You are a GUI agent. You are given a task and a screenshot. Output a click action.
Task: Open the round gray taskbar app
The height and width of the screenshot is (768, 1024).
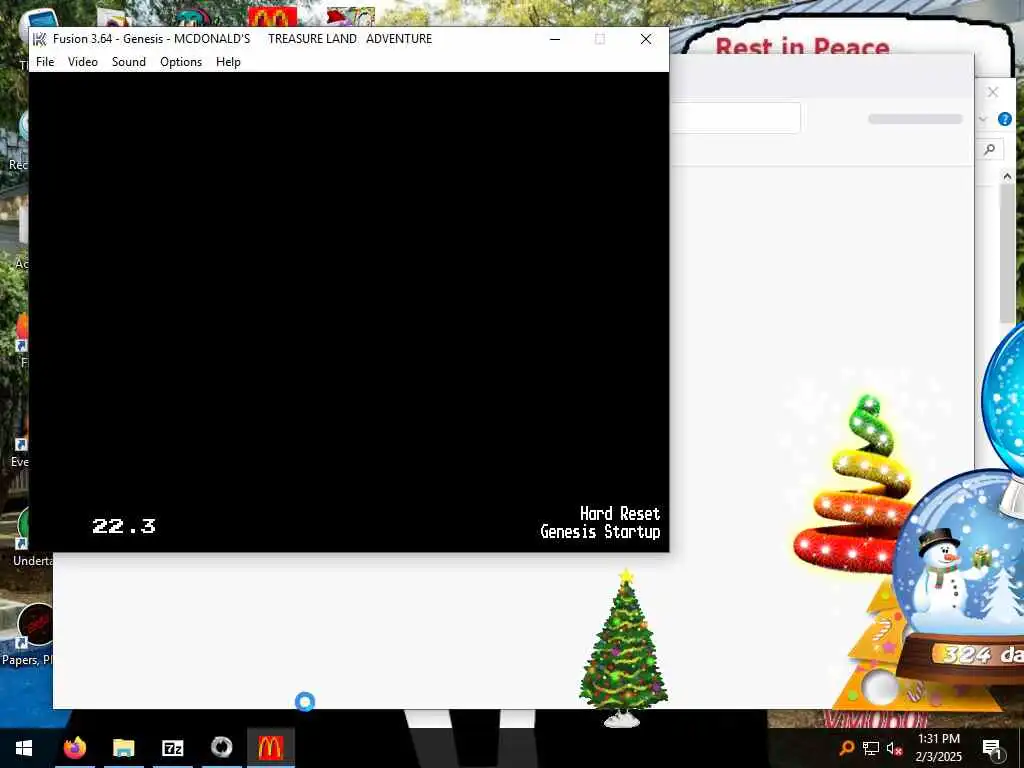coord(221,748)
